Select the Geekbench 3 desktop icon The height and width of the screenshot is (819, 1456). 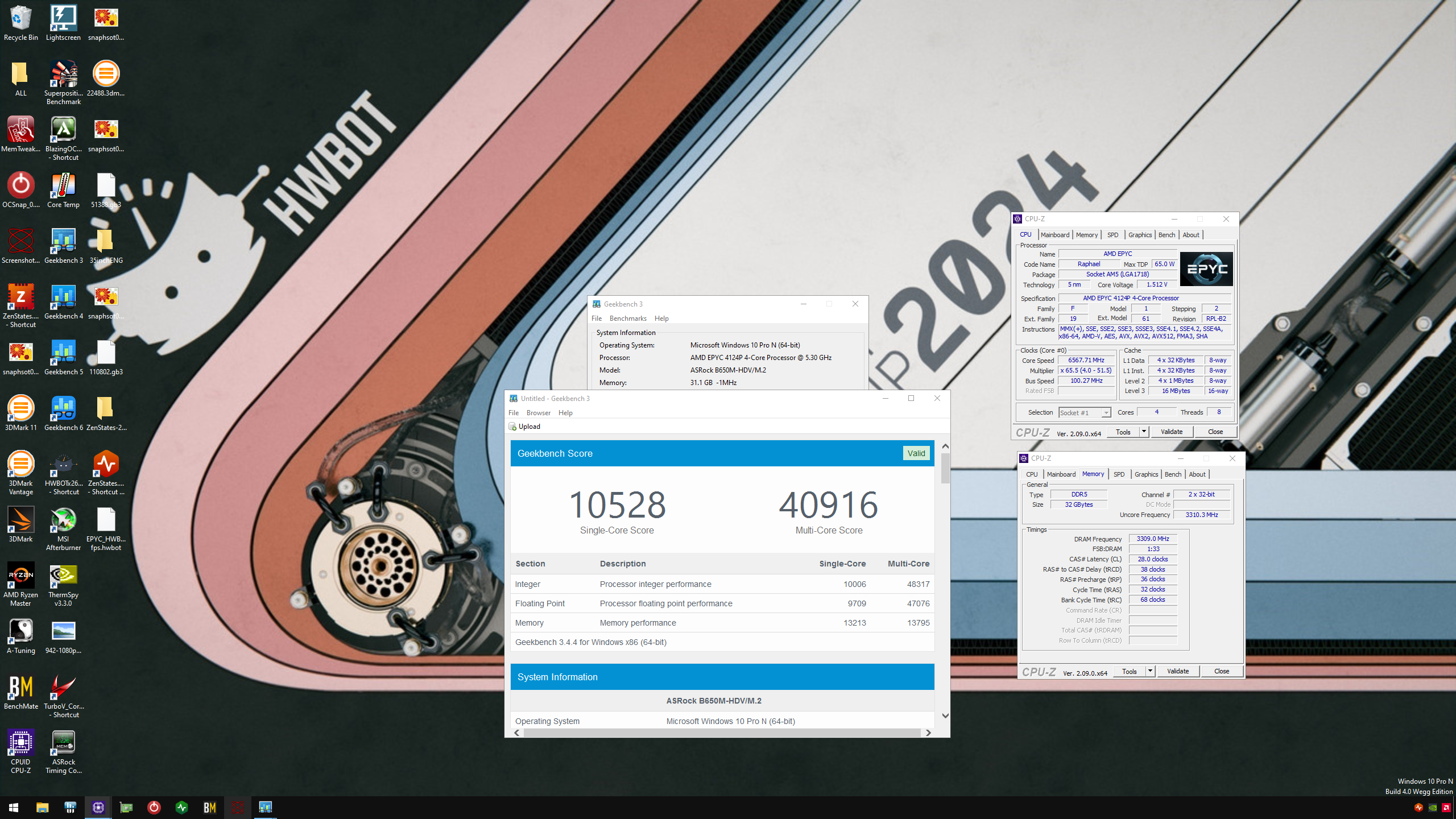[x=63, y=246]
